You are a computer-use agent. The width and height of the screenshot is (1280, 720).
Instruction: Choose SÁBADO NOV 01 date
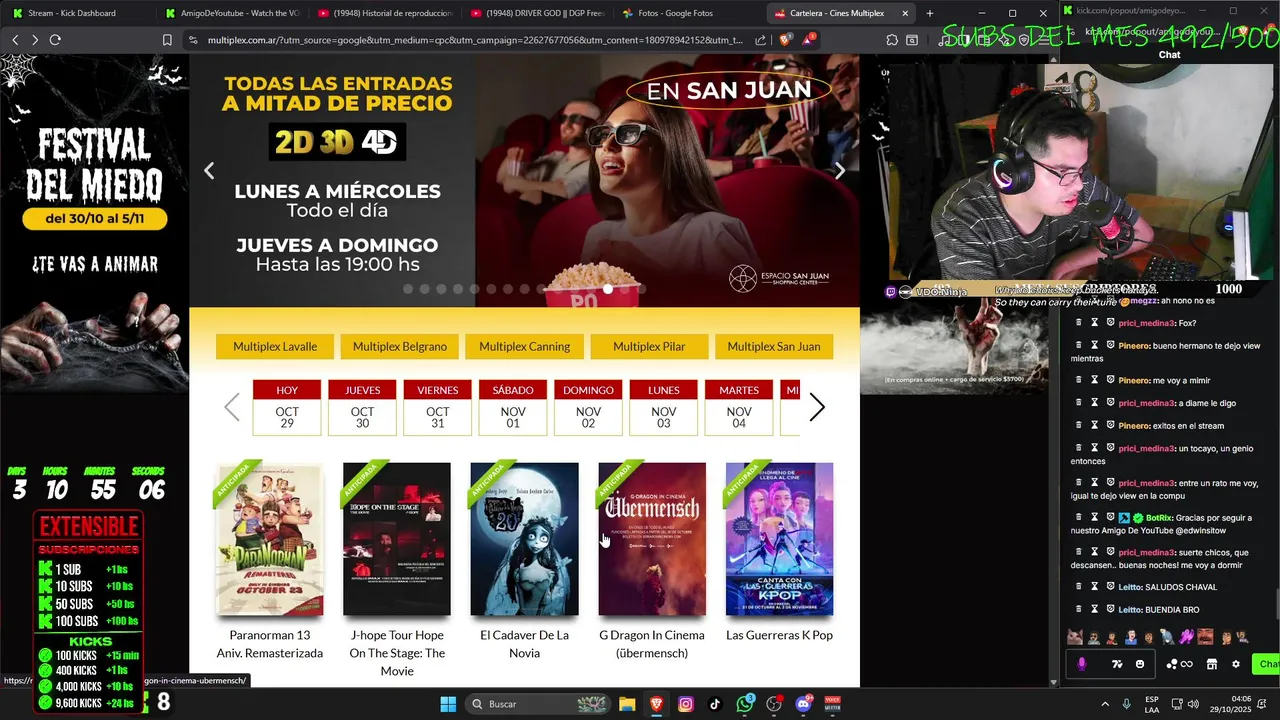pos(513,407)
